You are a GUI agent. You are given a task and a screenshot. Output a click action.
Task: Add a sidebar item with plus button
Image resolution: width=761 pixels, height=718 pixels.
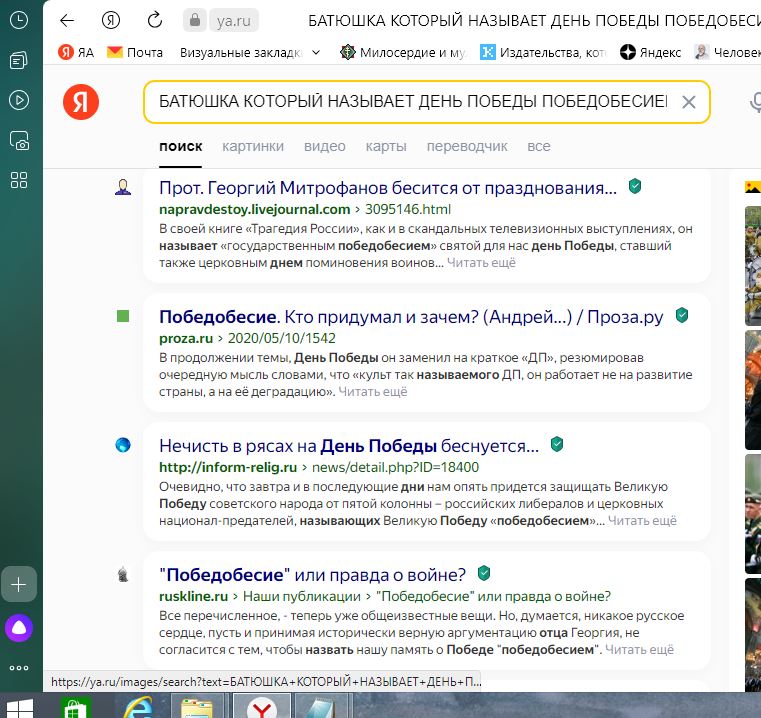(19, 584)
